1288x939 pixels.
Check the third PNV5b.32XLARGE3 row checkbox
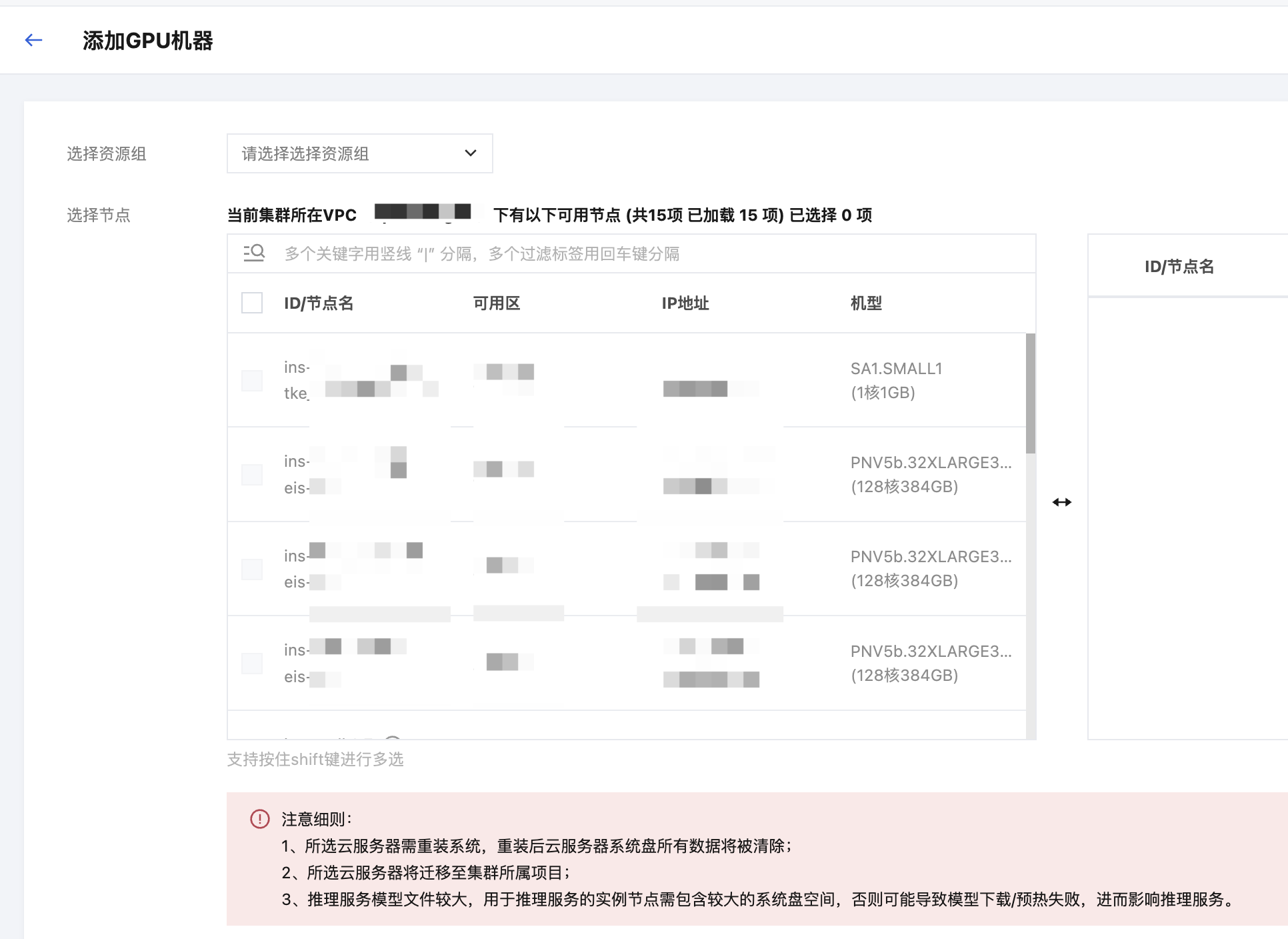(252, 664)
